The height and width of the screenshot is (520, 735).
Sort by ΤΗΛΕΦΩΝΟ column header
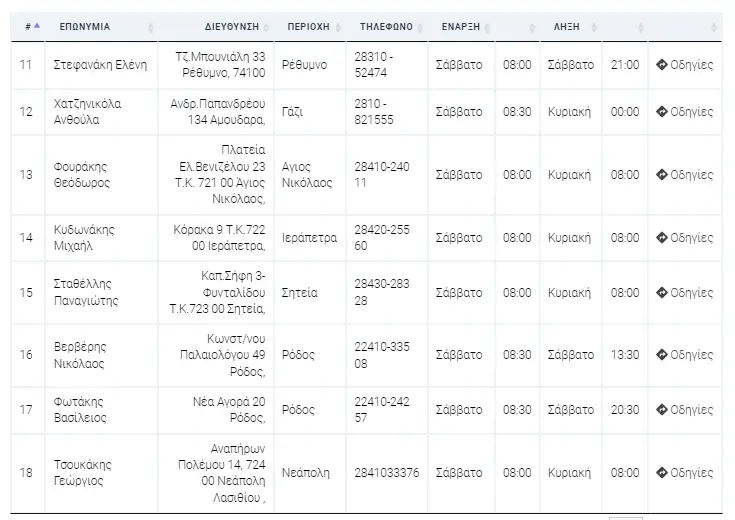click(x=386, y=27)
